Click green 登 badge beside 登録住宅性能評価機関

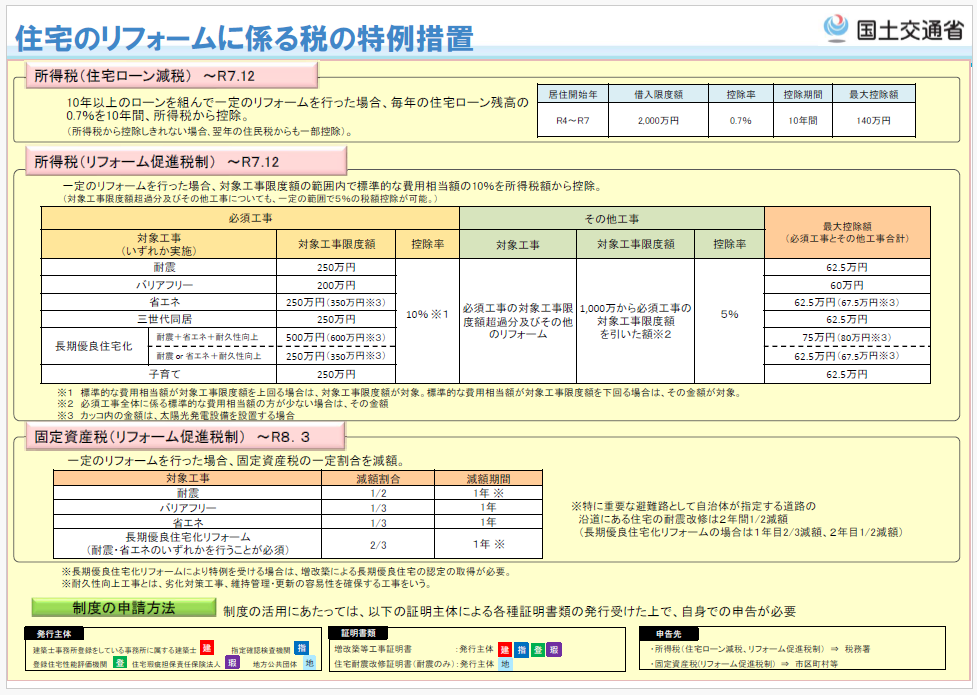(x=120, y=662)
